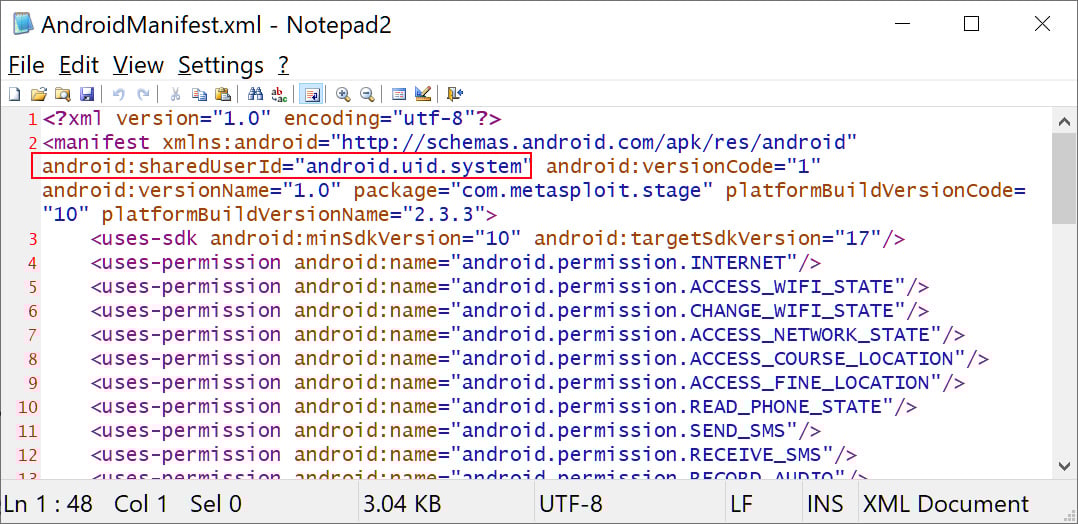Screen dimensions: 1078x524
Task: Create a new document via toolbar icon
Action: tap(14, 94)
